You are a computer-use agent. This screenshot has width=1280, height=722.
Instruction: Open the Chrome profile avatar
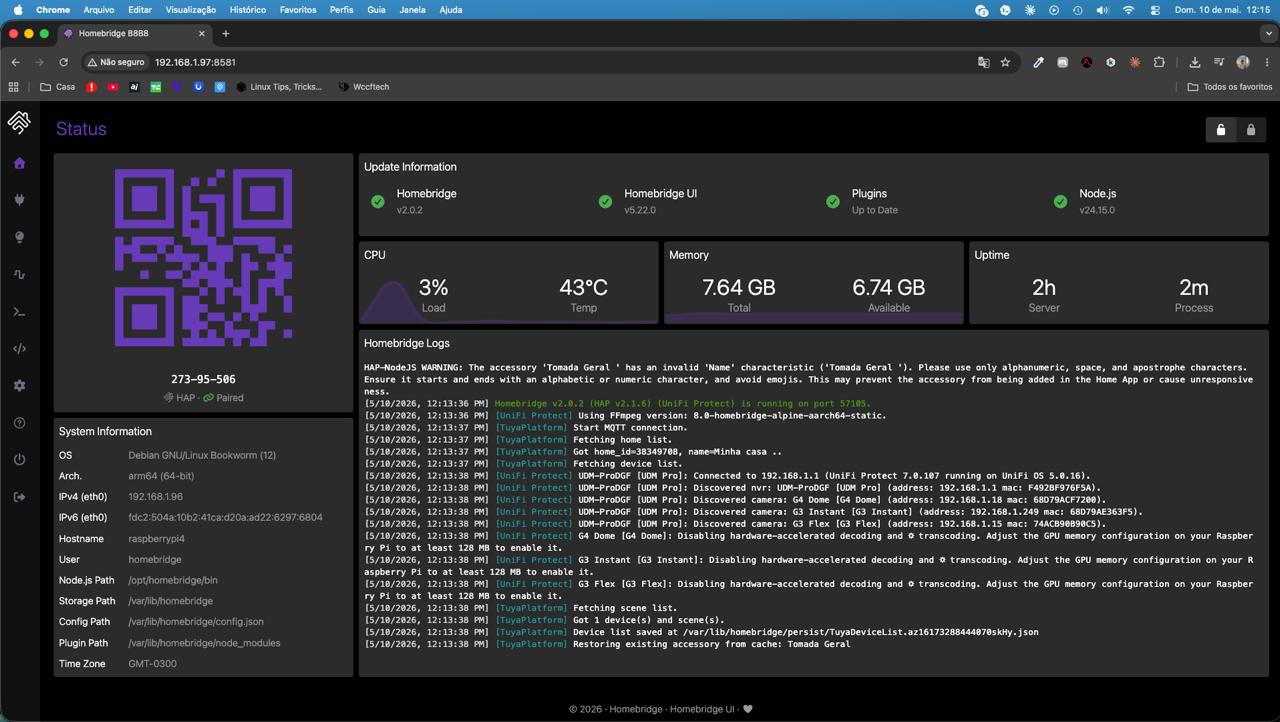(x=1243, y=62)
